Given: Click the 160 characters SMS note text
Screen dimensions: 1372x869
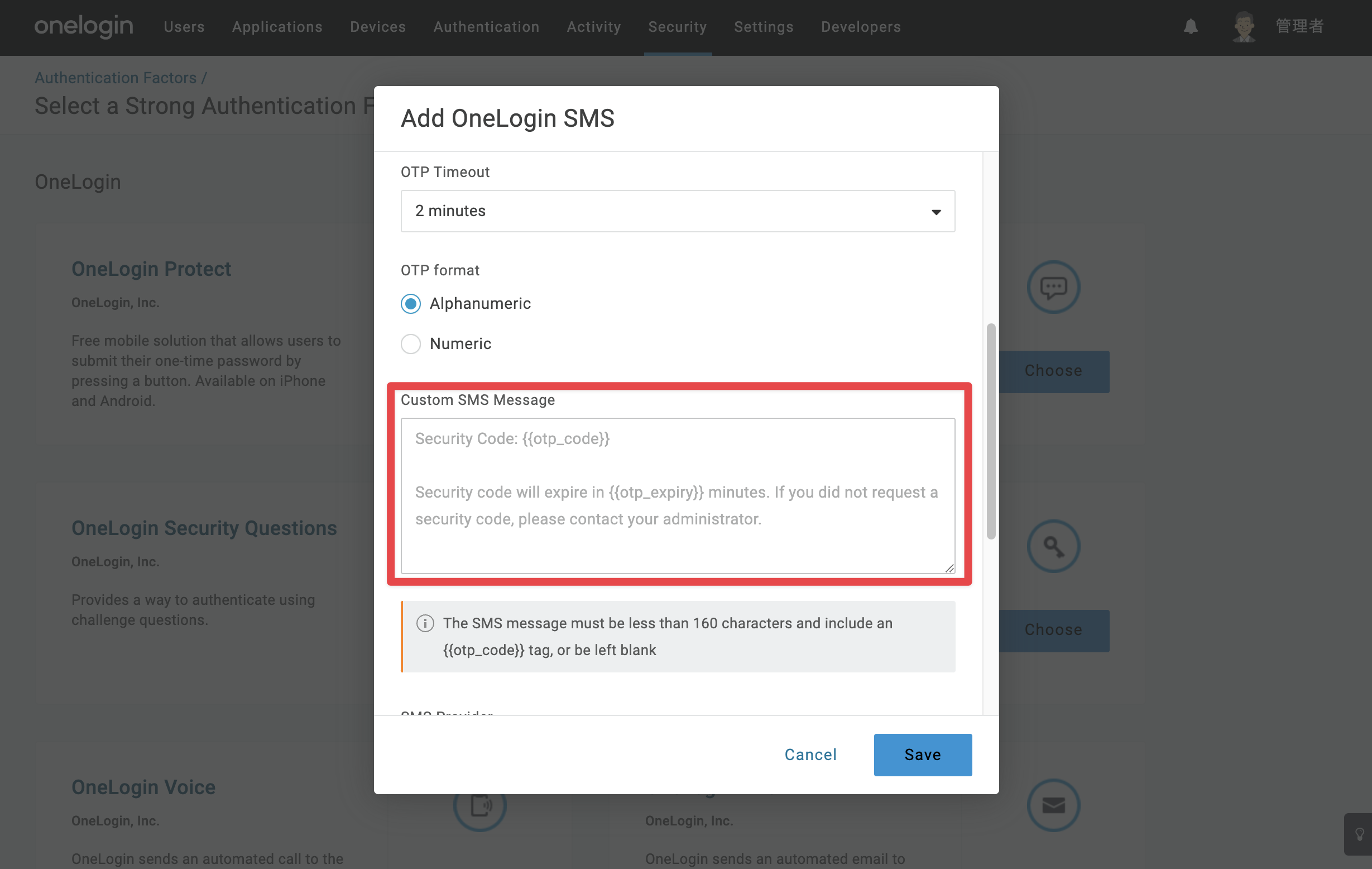Looking at the screenshot, I should coord(668,636).
